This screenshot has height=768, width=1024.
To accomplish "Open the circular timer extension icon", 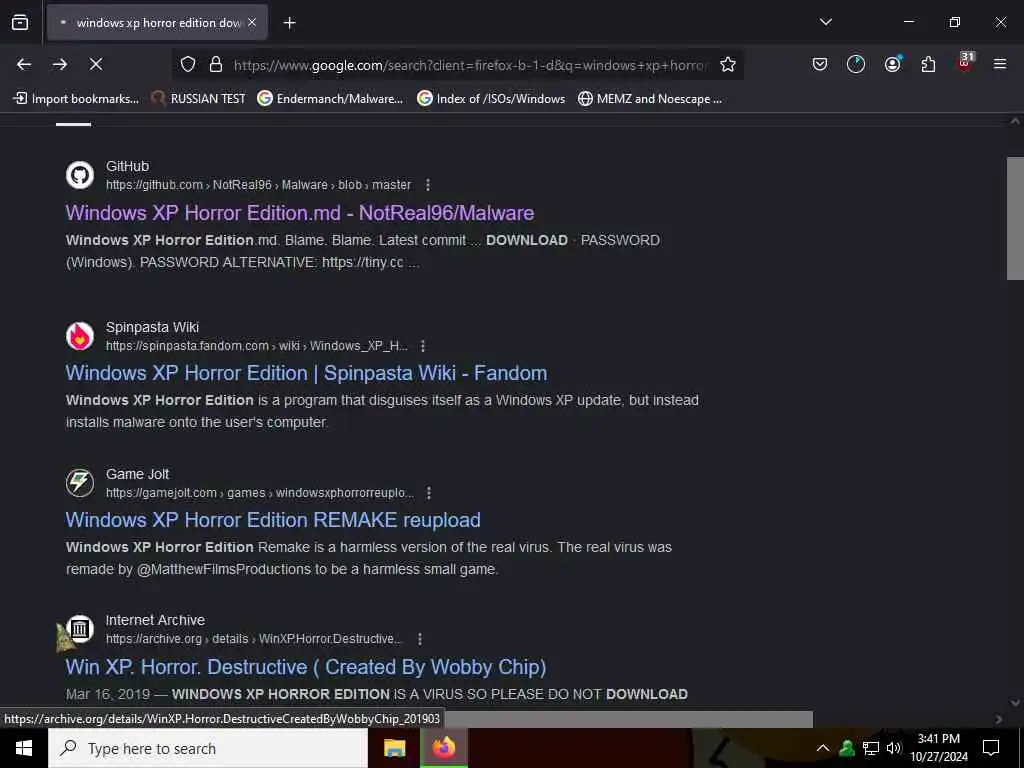I will (856, 64).
